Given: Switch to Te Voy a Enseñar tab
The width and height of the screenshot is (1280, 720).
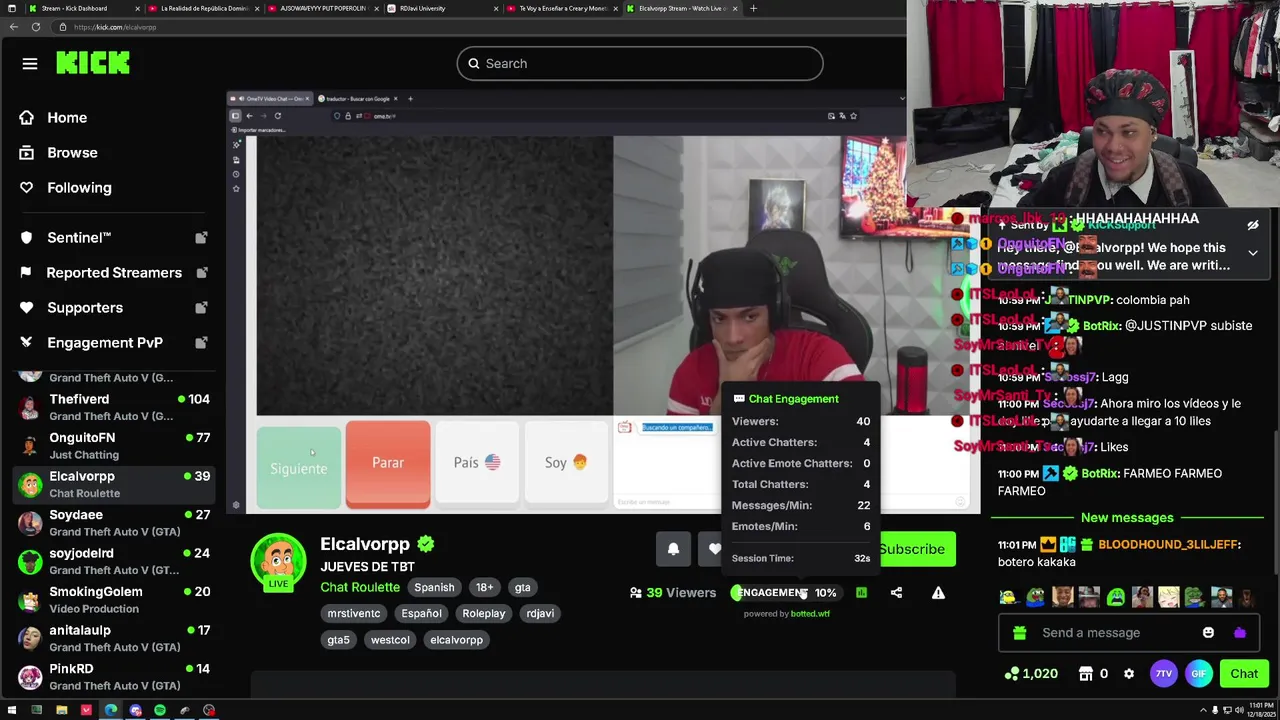Looking at the screenshot, I should coord(561,8).
